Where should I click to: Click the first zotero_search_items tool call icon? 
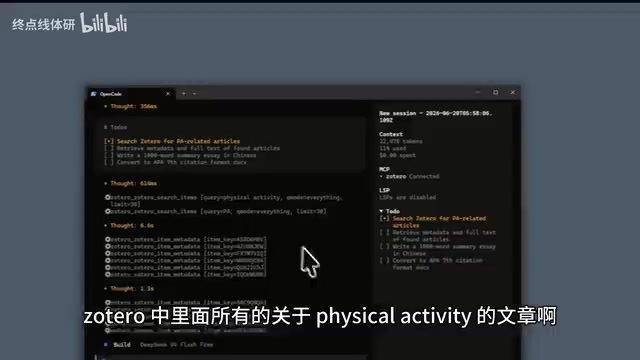[108, 197]
